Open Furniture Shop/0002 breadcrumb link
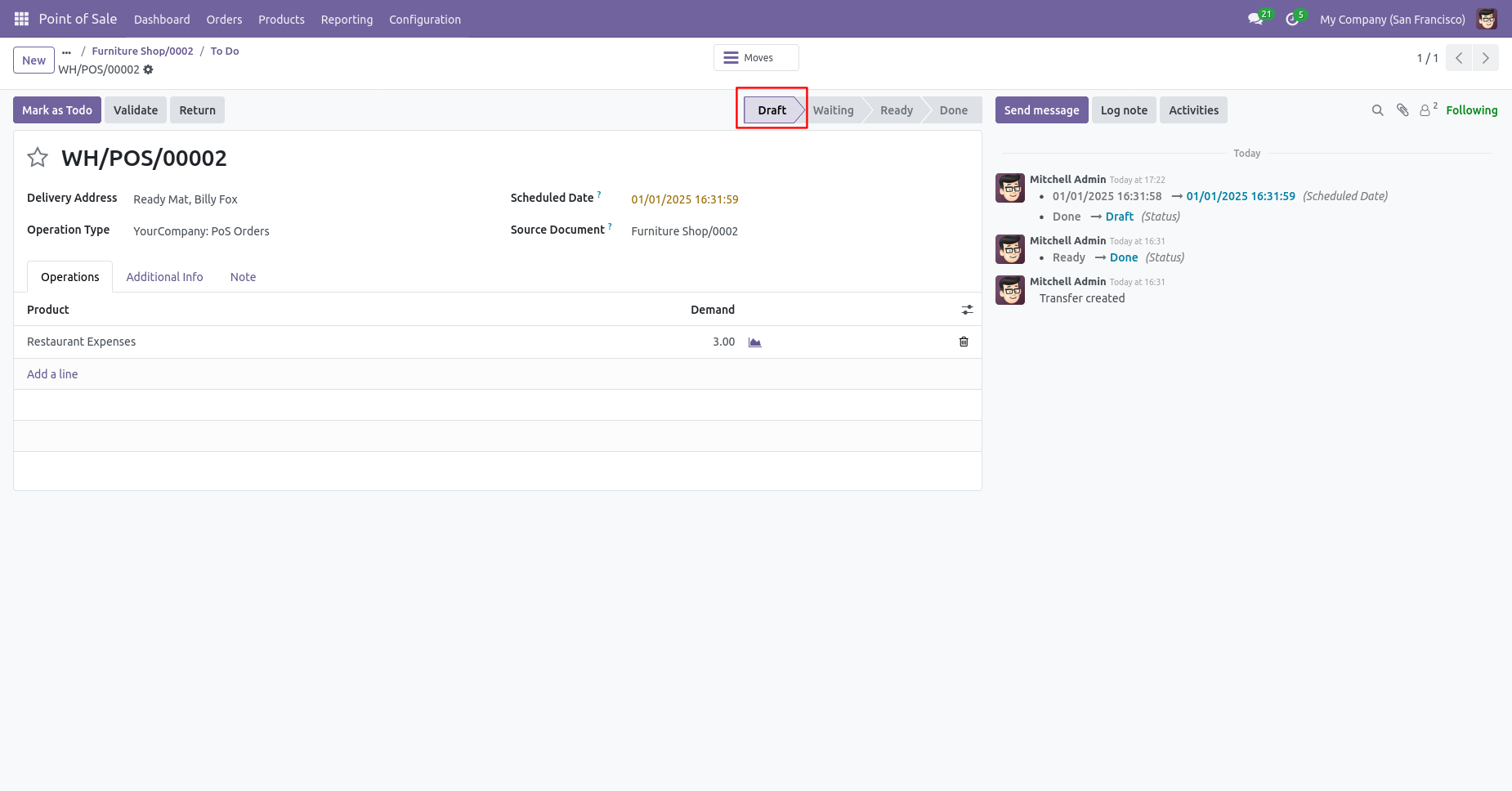The width and height of the screenshot is (1512, 791). [x=142, y=51]
